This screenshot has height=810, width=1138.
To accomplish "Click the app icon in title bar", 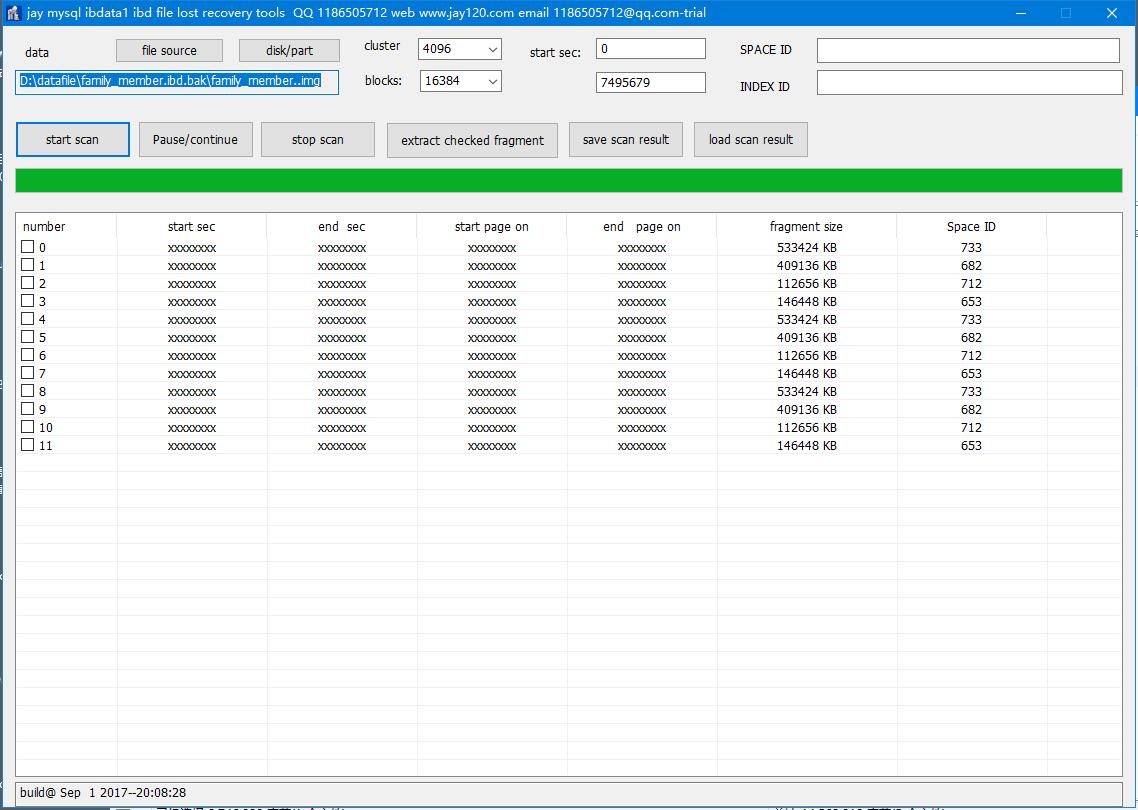I will coord(13,13).
